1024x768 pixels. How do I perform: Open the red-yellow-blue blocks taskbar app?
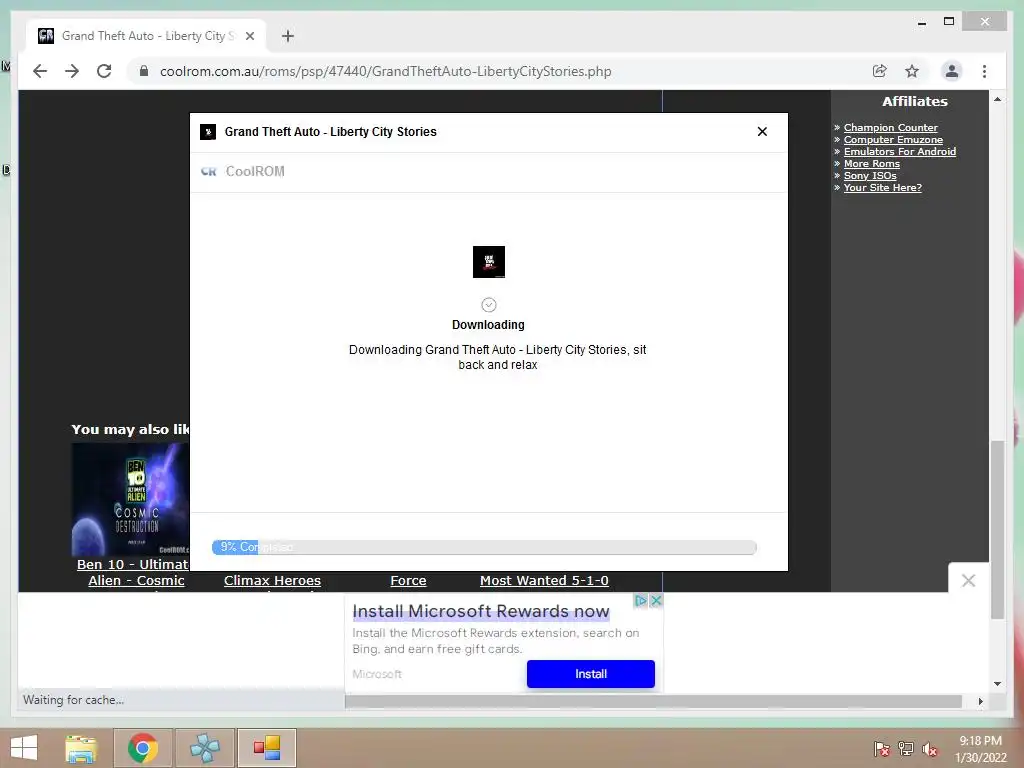click(x=266, y=748)
